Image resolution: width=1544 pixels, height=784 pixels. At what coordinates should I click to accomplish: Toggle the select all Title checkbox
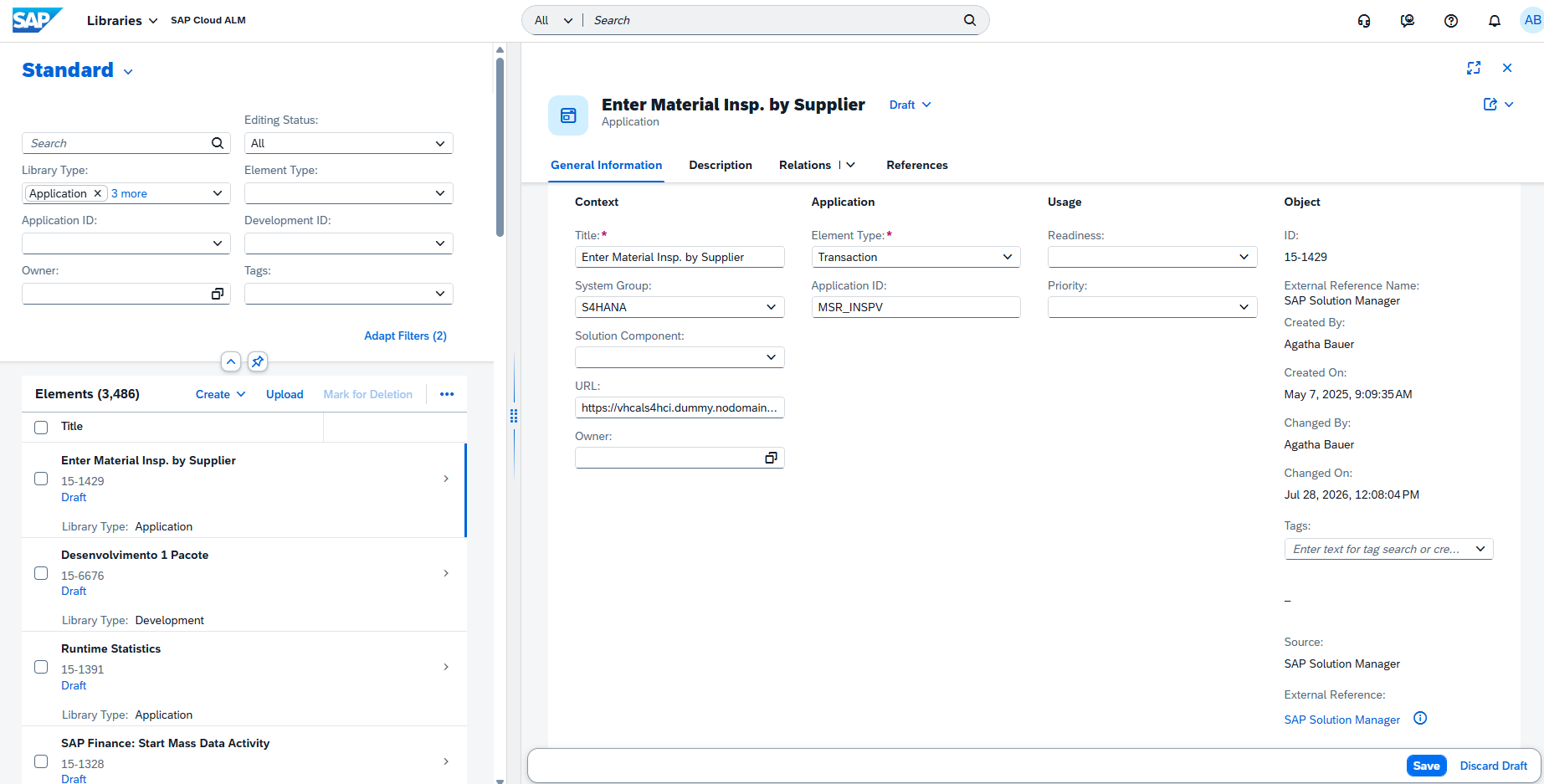coord(41,428)
